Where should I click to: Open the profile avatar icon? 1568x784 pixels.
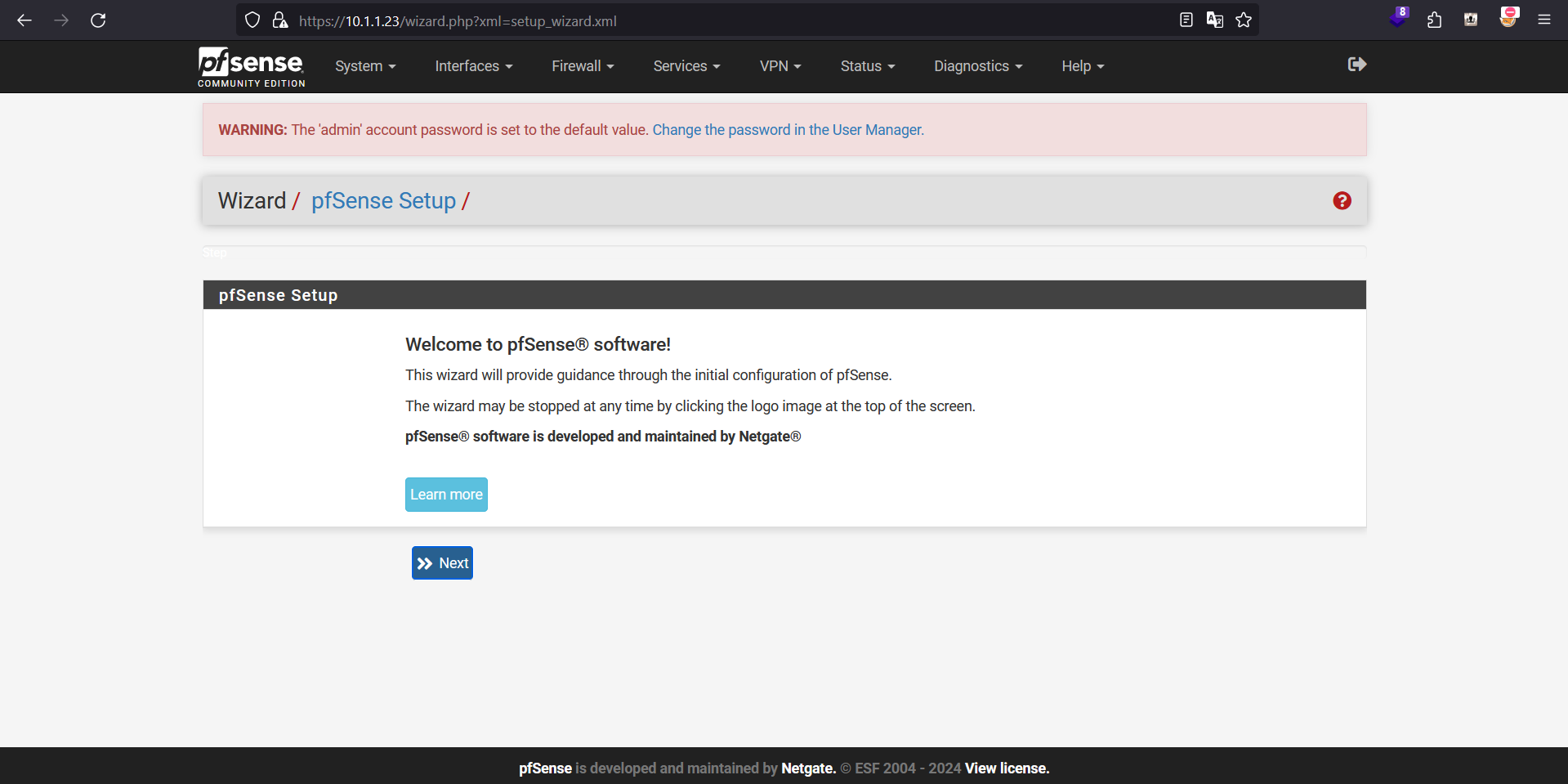1508,18
